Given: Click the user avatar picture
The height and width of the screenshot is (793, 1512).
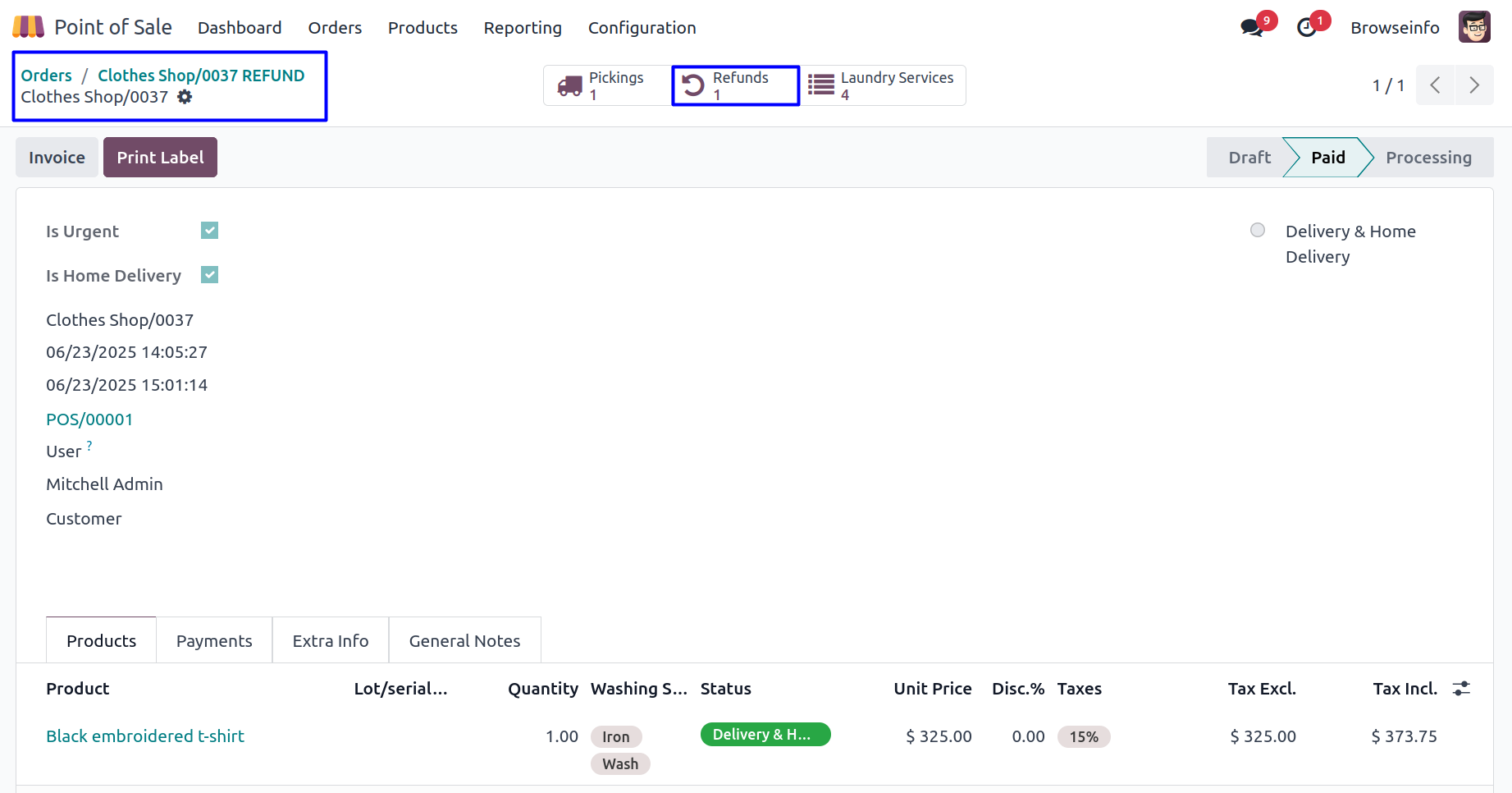Looking at the screenshot, I should (x=1473, y=27).
